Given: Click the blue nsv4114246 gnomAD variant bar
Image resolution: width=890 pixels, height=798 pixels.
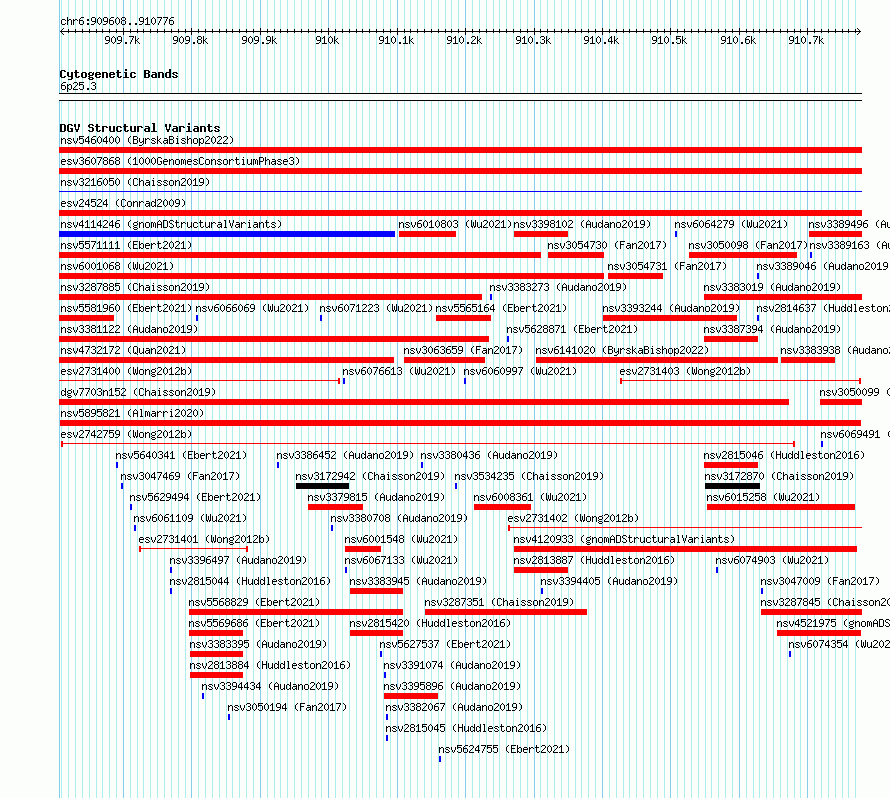Looking at the screenshot, I should click(227, 234).
